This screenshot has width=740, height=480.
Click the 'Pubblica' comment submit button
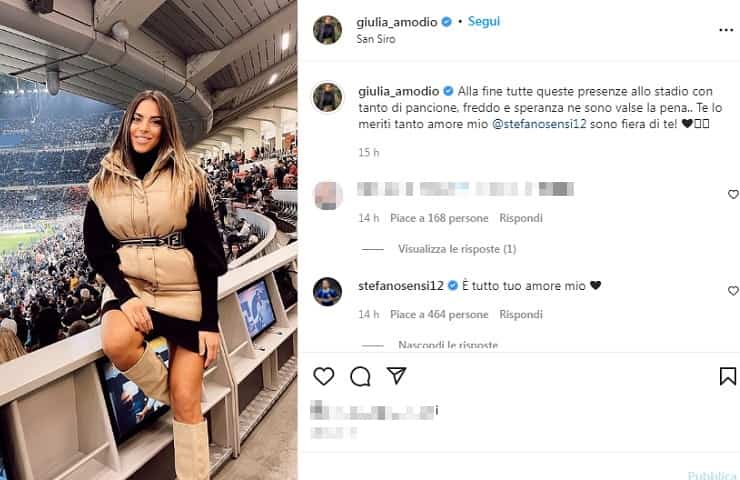click(x=712, y=475)
